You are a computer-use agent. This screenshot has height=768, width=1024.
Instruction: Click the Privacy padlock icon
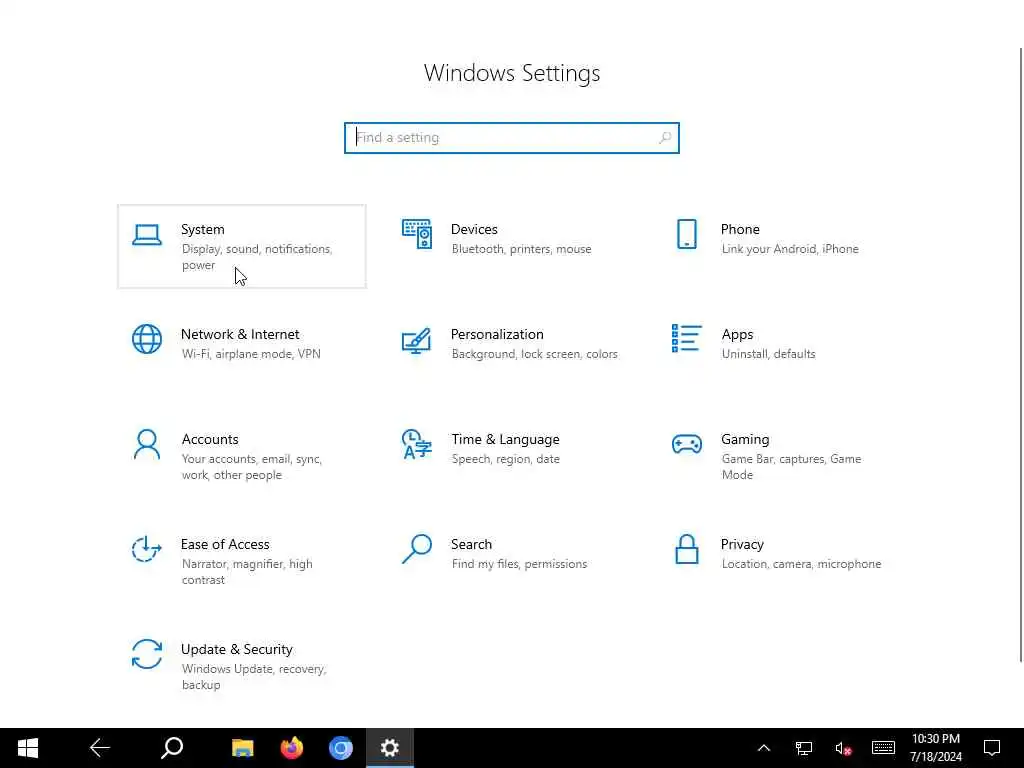(x=686, y=549)
